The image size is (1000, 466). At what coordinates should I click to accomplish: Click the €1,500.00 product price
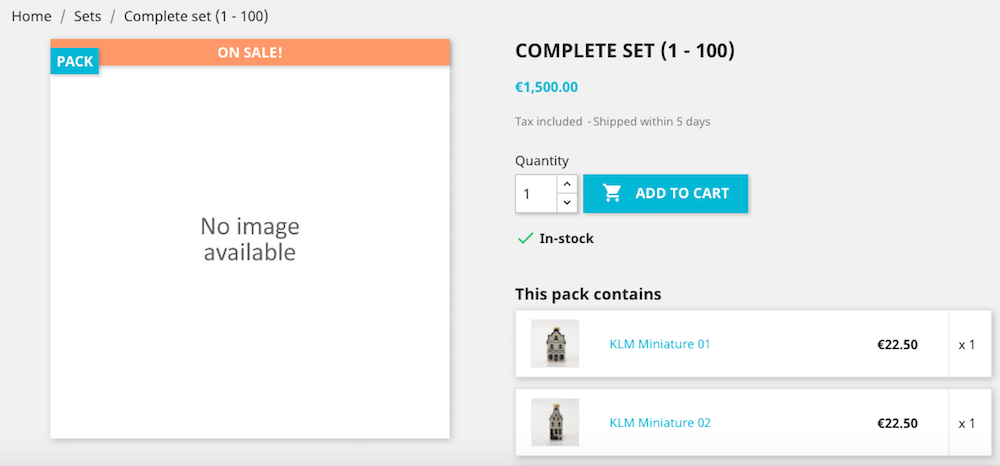[547, 87]
